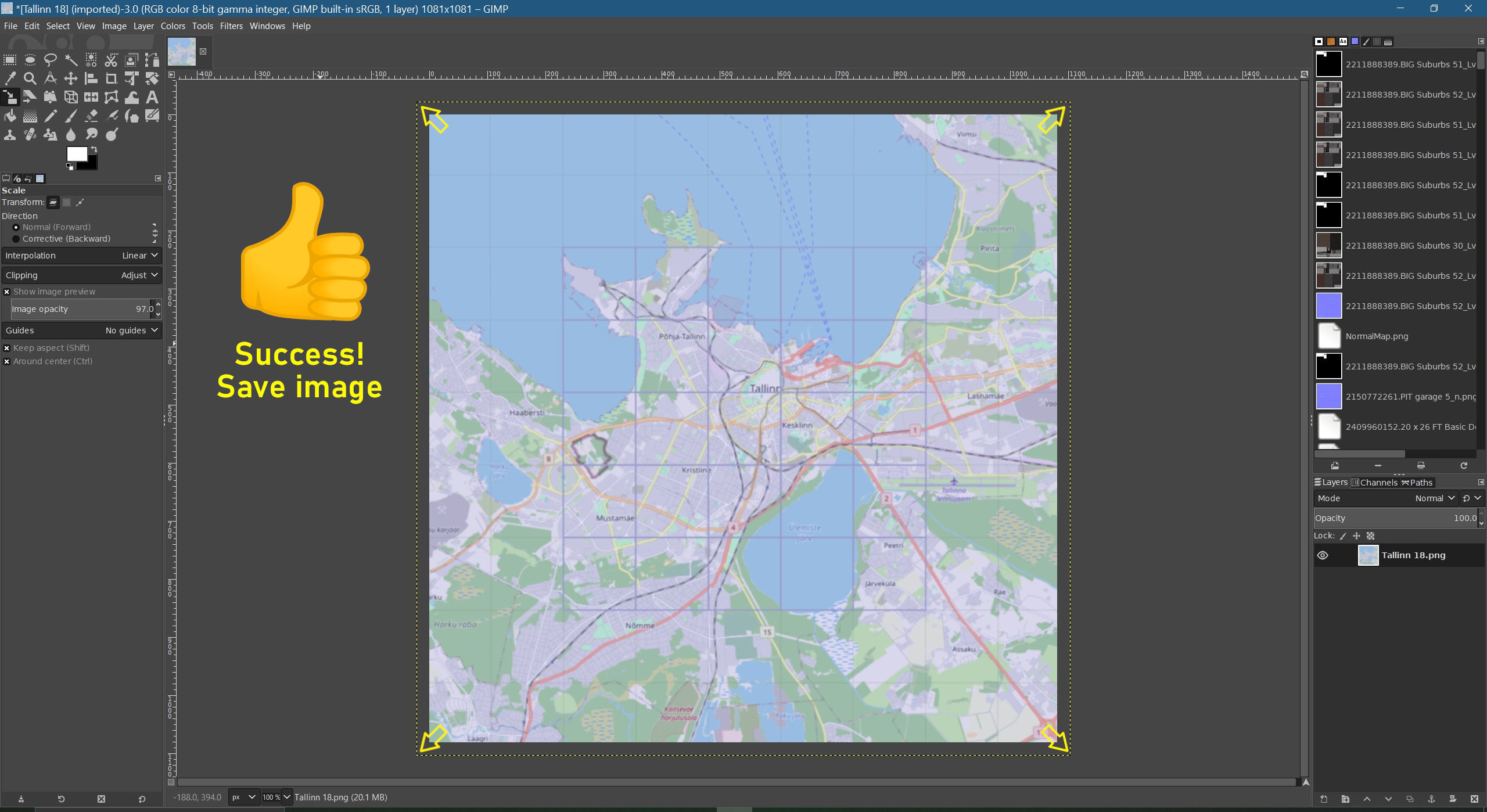Select Corrective (Backward) direction radio button
Viewport: 1487px width, 812px height.
click(x=16, y=239)
